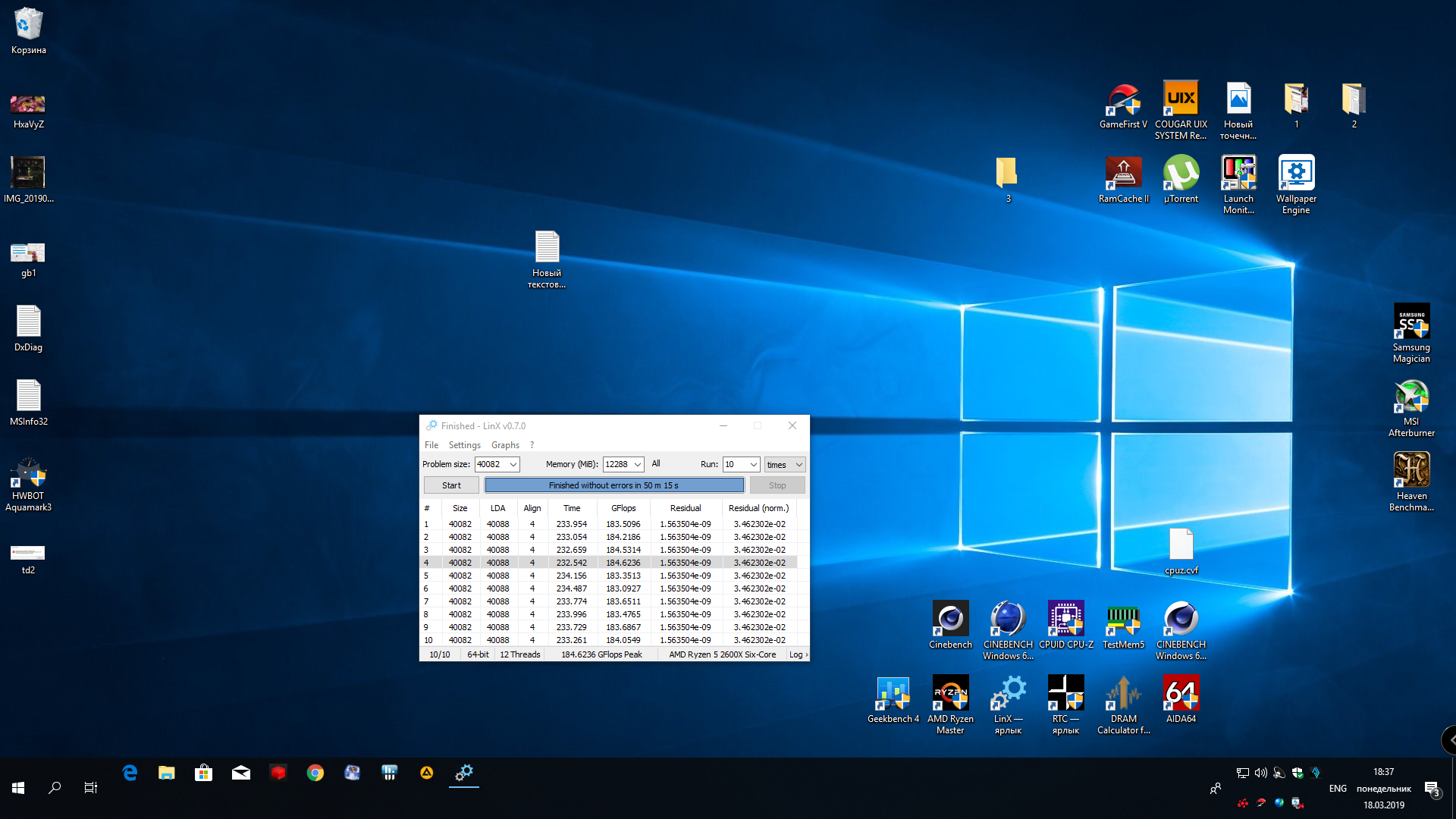Open the CPUID CPU-Z shortcut
The width and height of the screenshot is (1456, 819).
[x=1065, y=620]
